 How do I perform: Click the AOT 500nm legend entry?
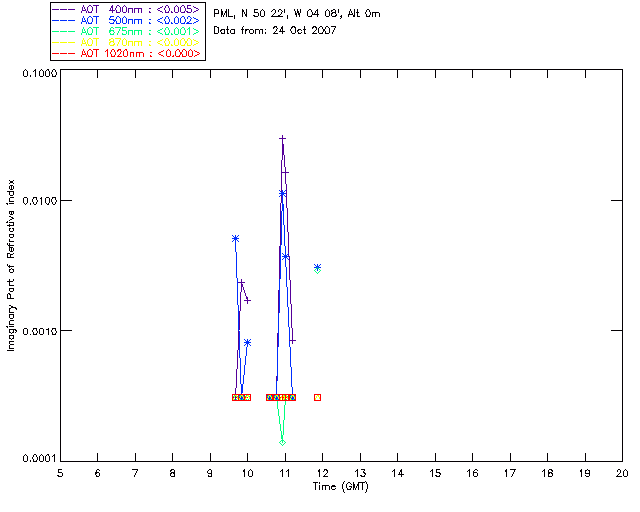tap(127, 20)
